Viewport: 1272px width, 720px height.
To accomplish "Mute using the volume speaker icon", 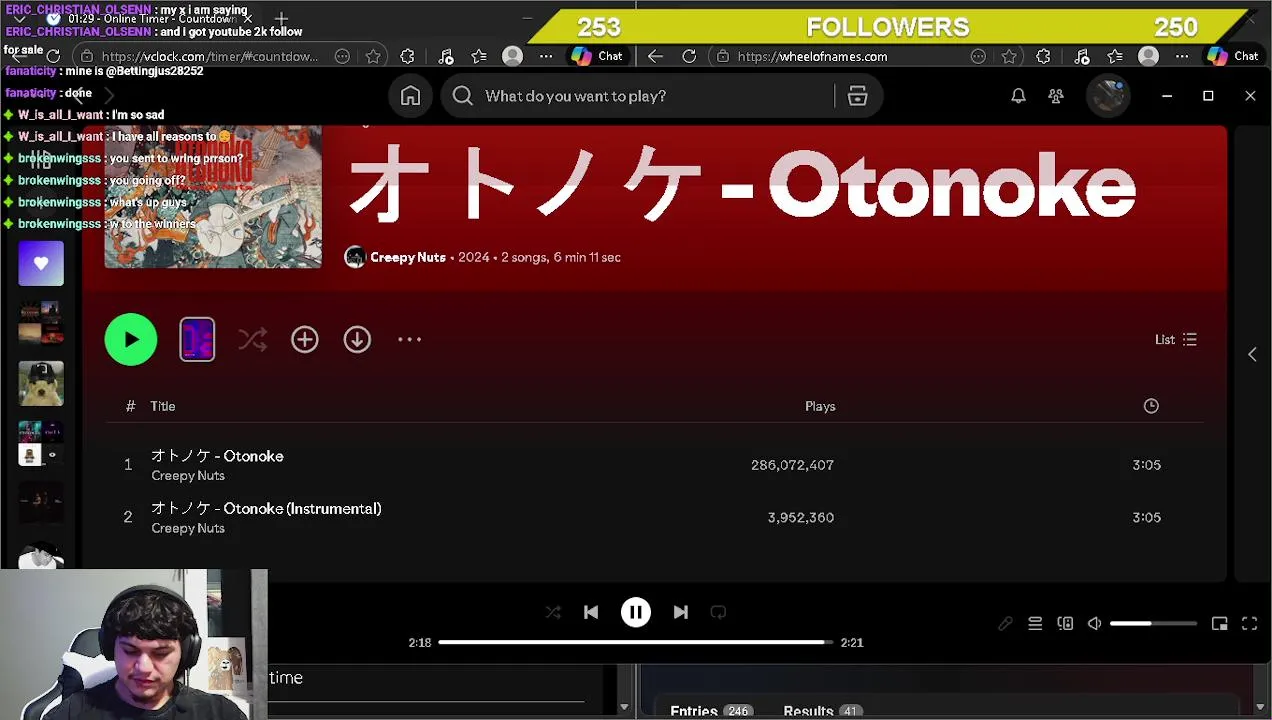I will [x=1095, y=624].
